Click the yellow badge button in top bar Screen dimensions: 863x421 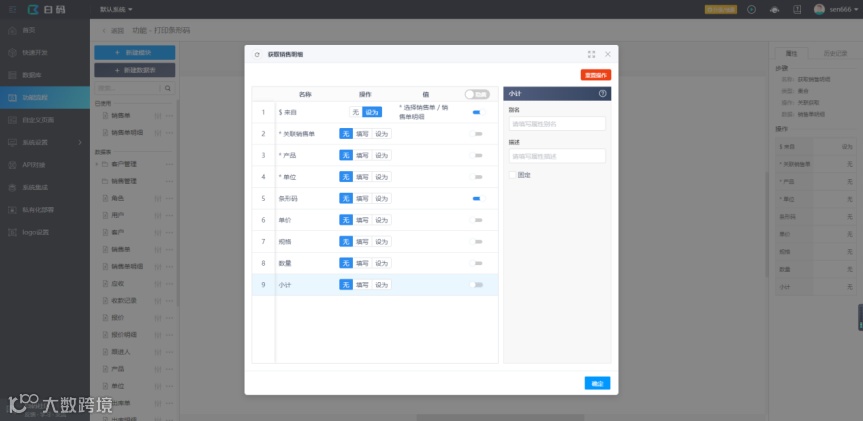tap(720, 9)
